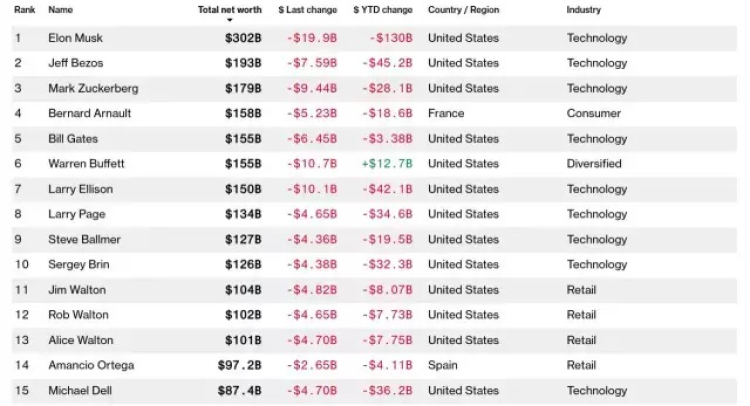Click Michael Dell's name
Image resolution: width=750 pixels, height=406 pixels.
(x=81, y=390)
